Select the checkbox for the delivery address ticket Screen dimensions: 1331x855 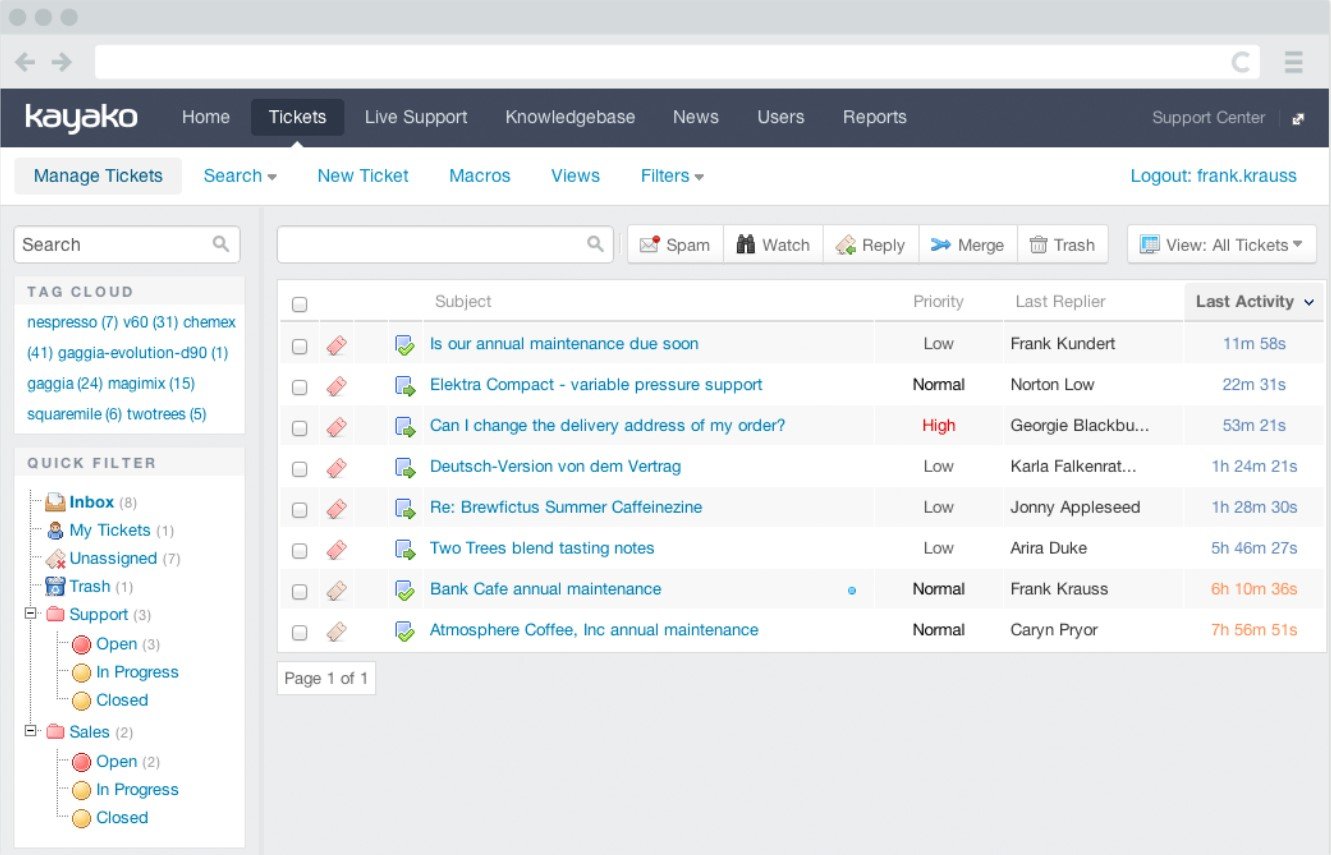[299, 428]
